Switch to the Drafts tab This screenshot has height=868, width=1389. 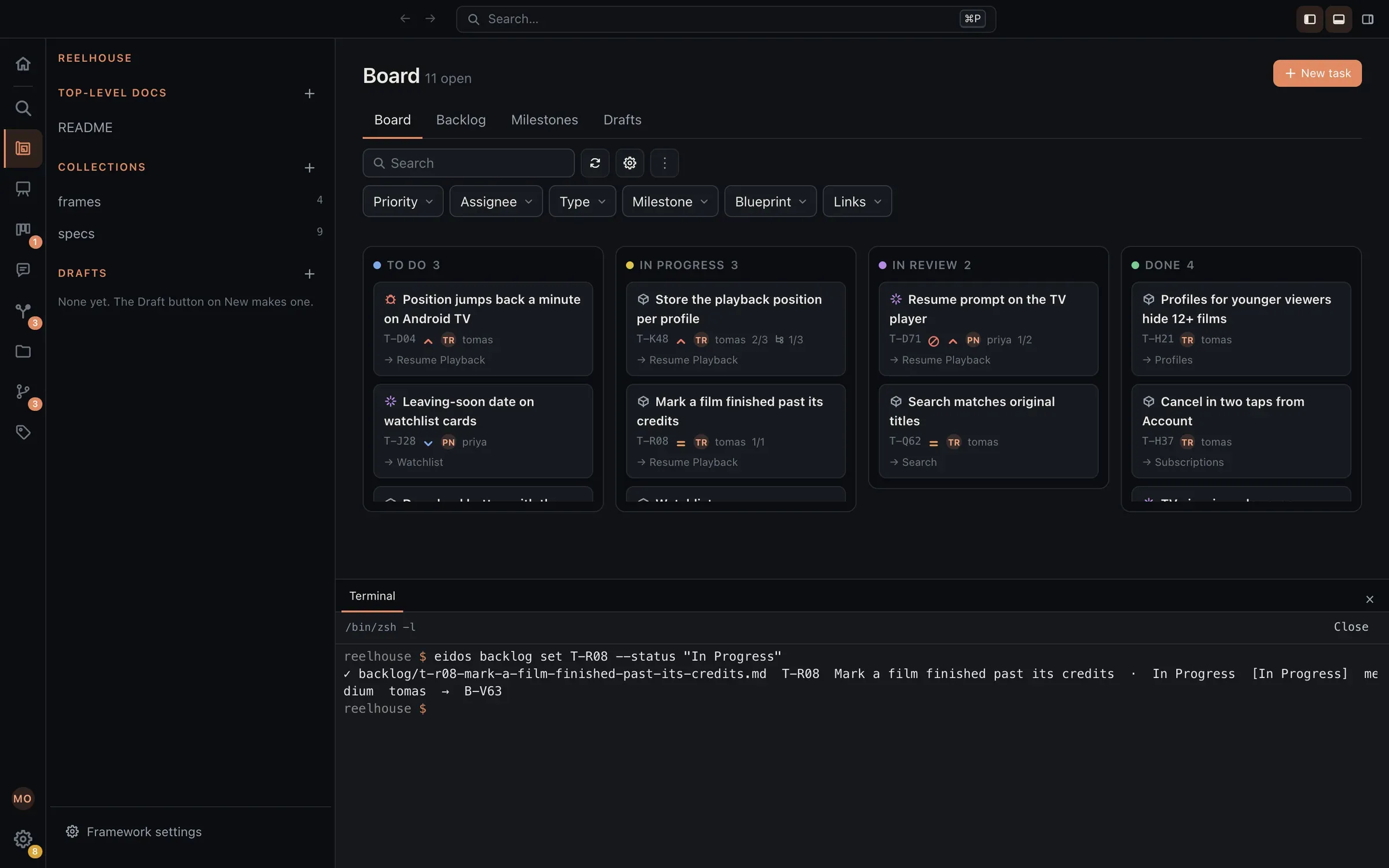click(622, 120)
